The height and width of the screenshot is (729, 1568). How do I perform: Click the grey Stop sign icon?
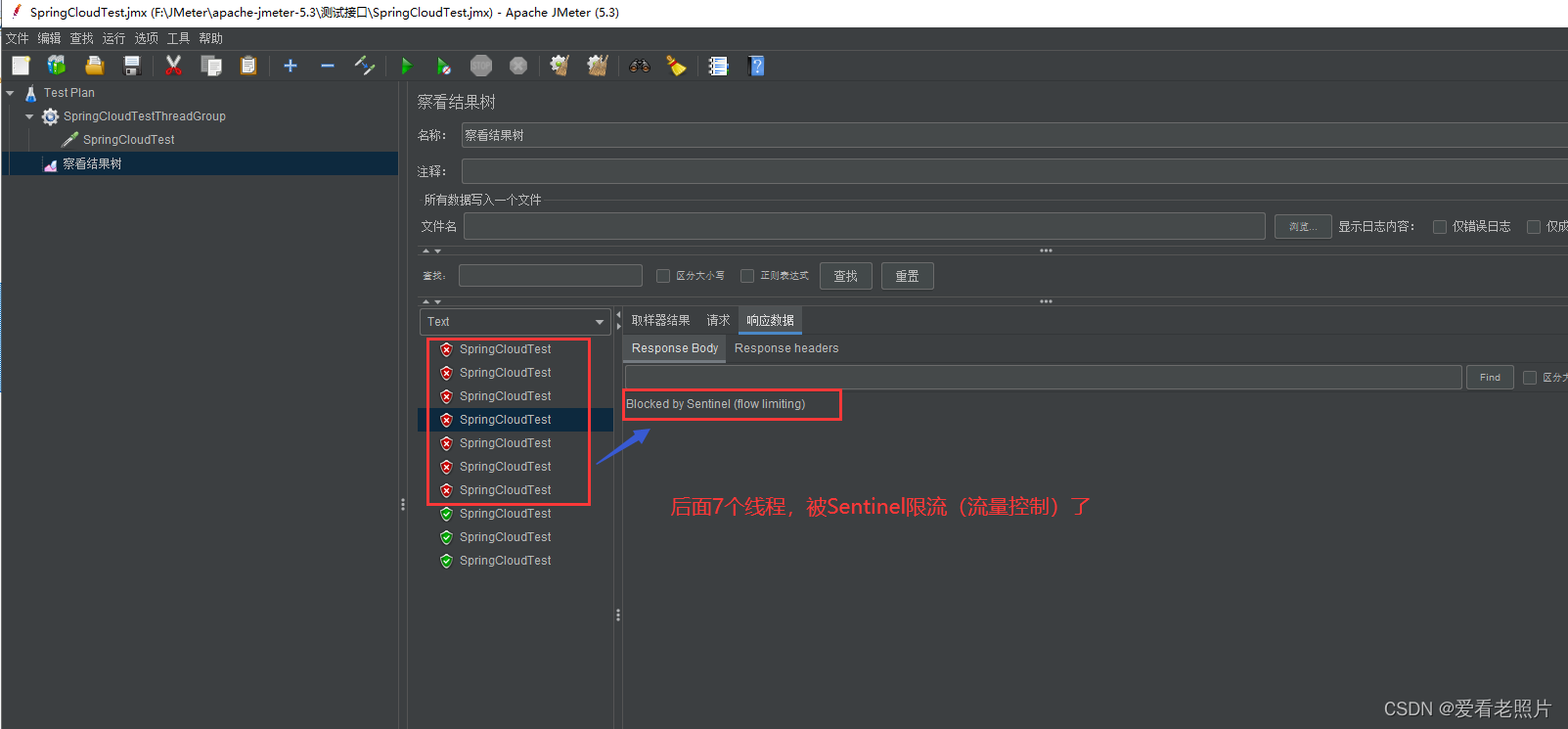pos(481,66)
